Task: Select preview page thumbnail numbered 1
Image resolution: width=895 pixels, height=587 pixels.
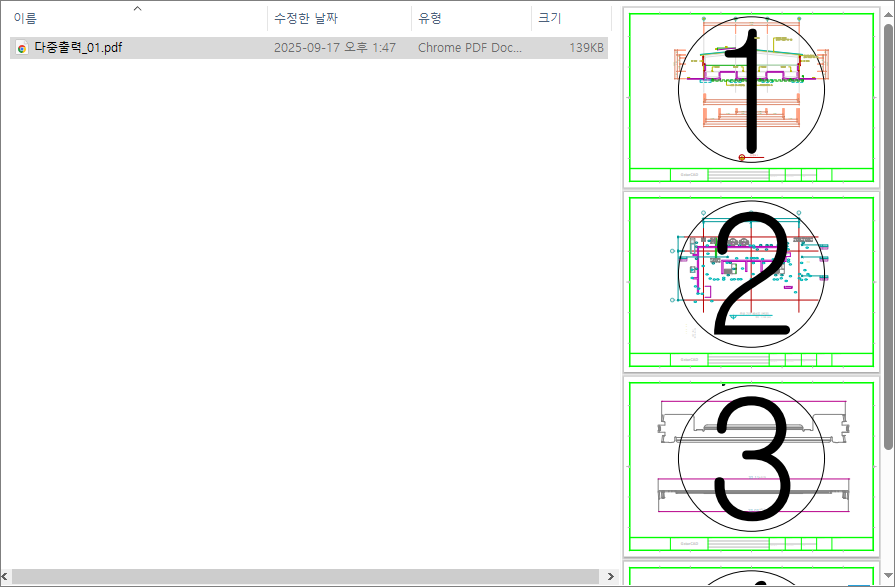Action: coord(751,98)
